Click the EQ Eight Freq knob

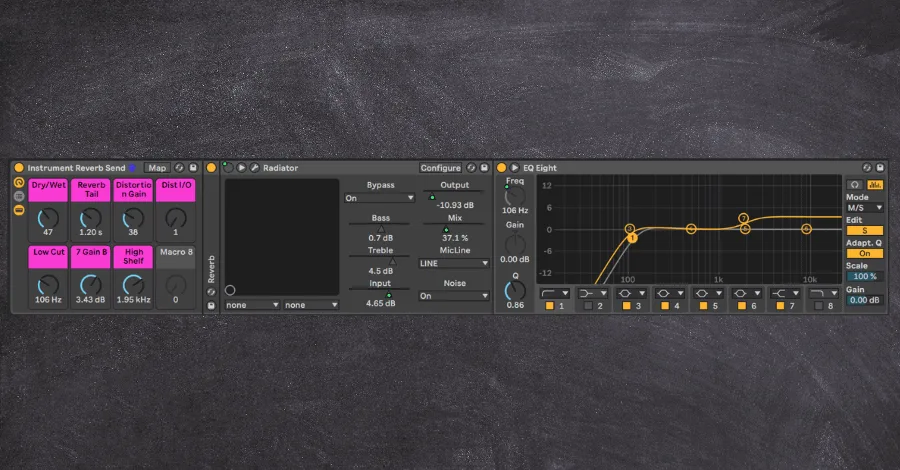514,197
